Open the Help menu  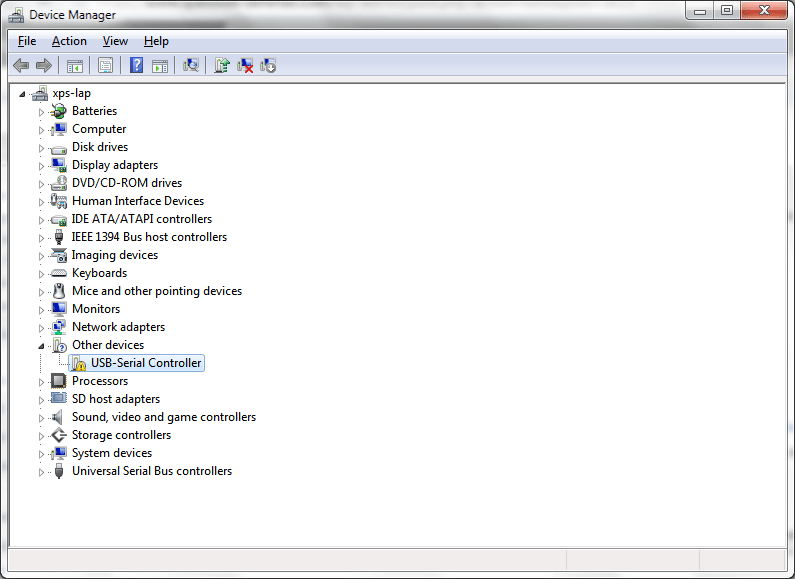click(156, 41)
